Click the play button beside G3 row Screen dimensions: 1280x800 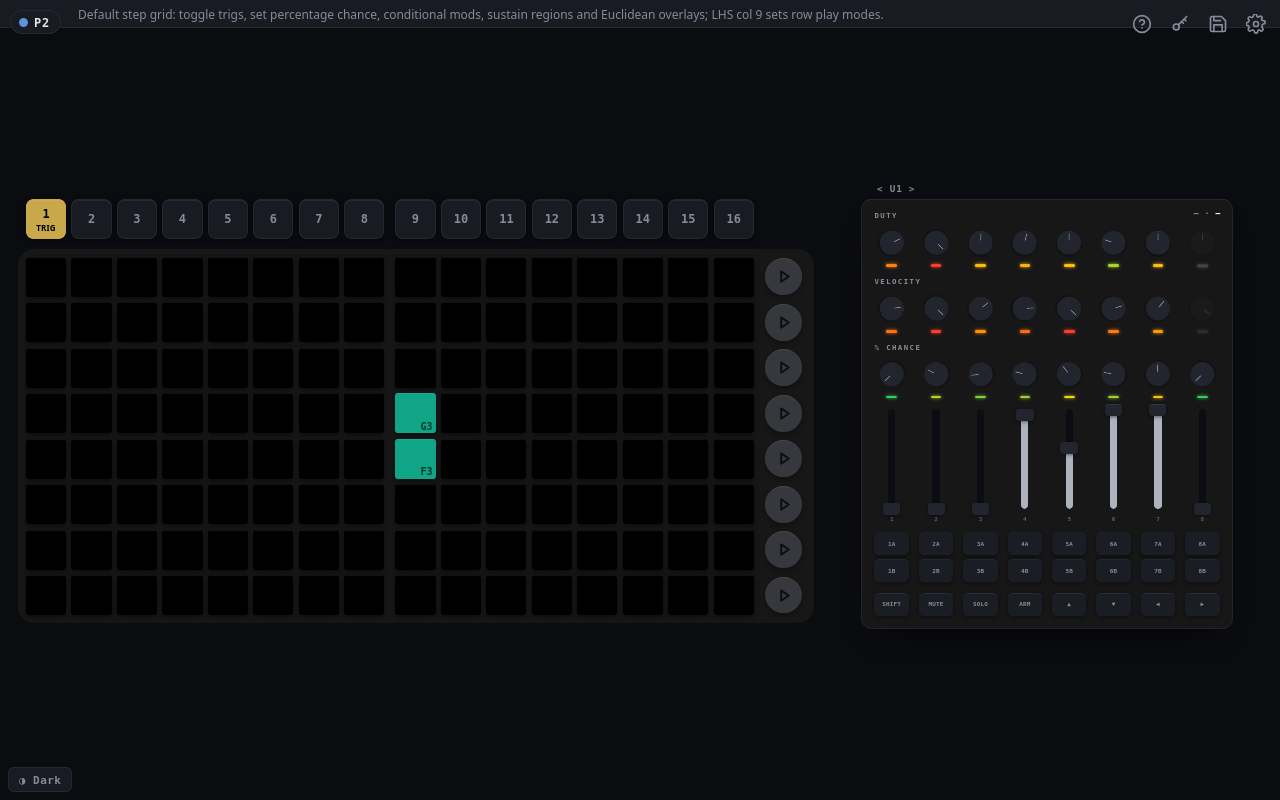[x=784, y=413]
